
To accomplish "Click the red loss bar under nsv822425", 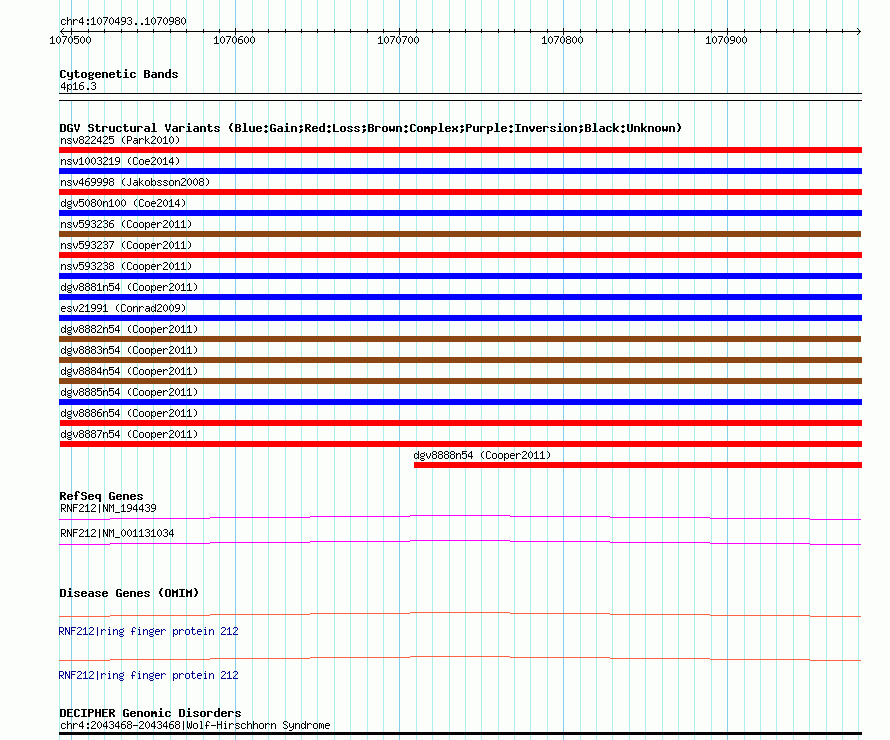I will pyautogui.click(x=460, y=150).
